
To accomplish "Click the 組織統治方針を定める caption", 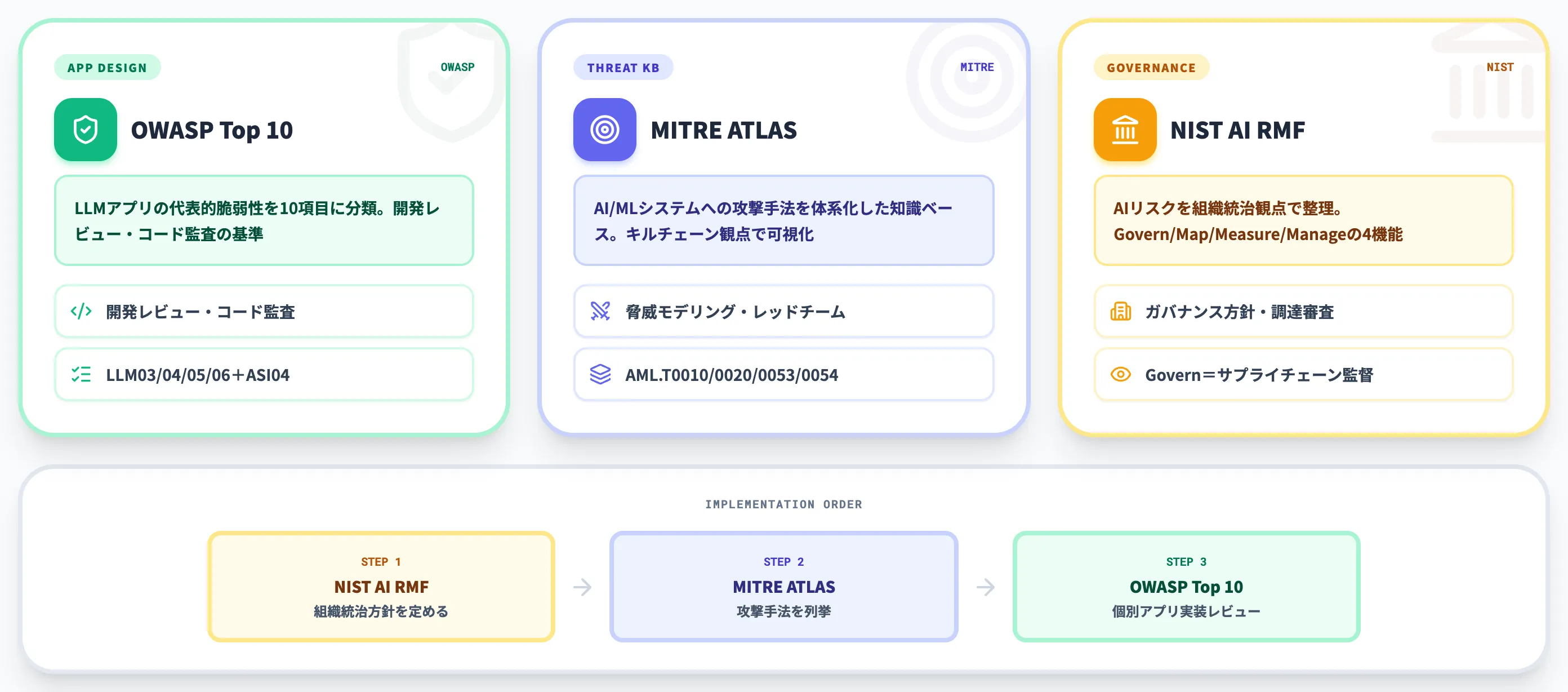I will click(x=381, y=611).
